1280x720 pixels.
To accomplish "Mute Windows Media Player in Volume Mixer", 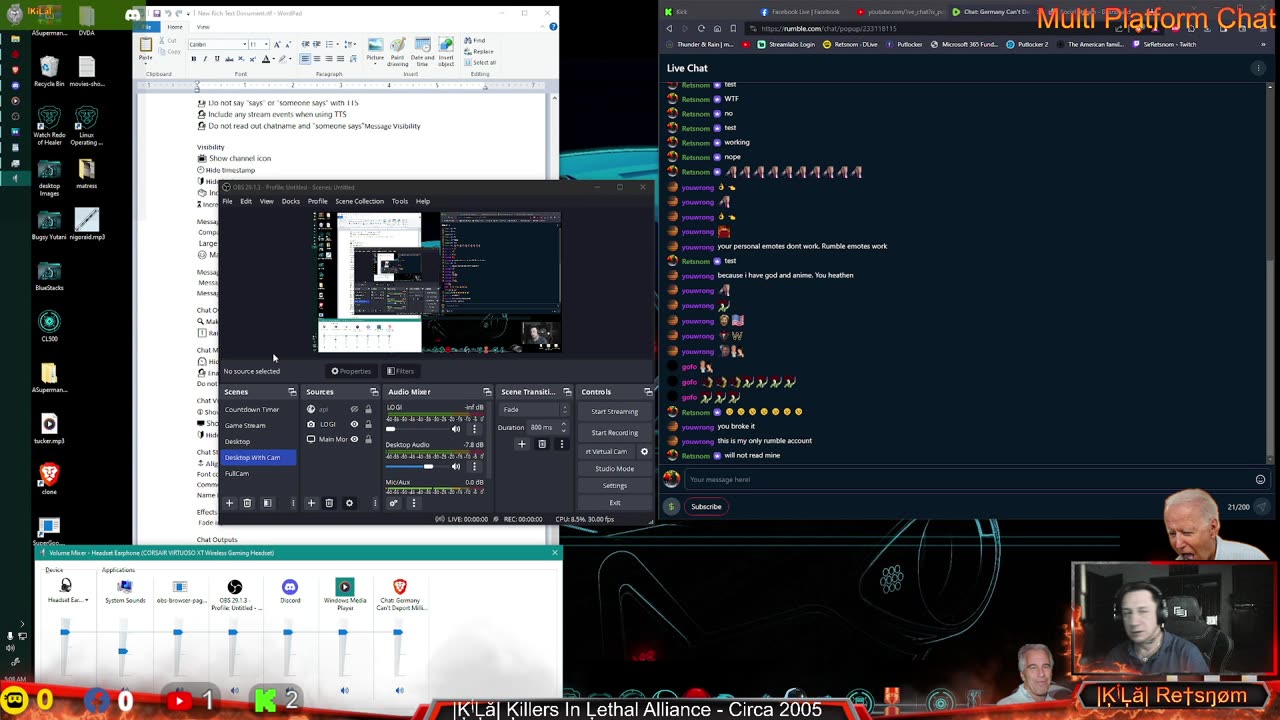I will (344, 690).
